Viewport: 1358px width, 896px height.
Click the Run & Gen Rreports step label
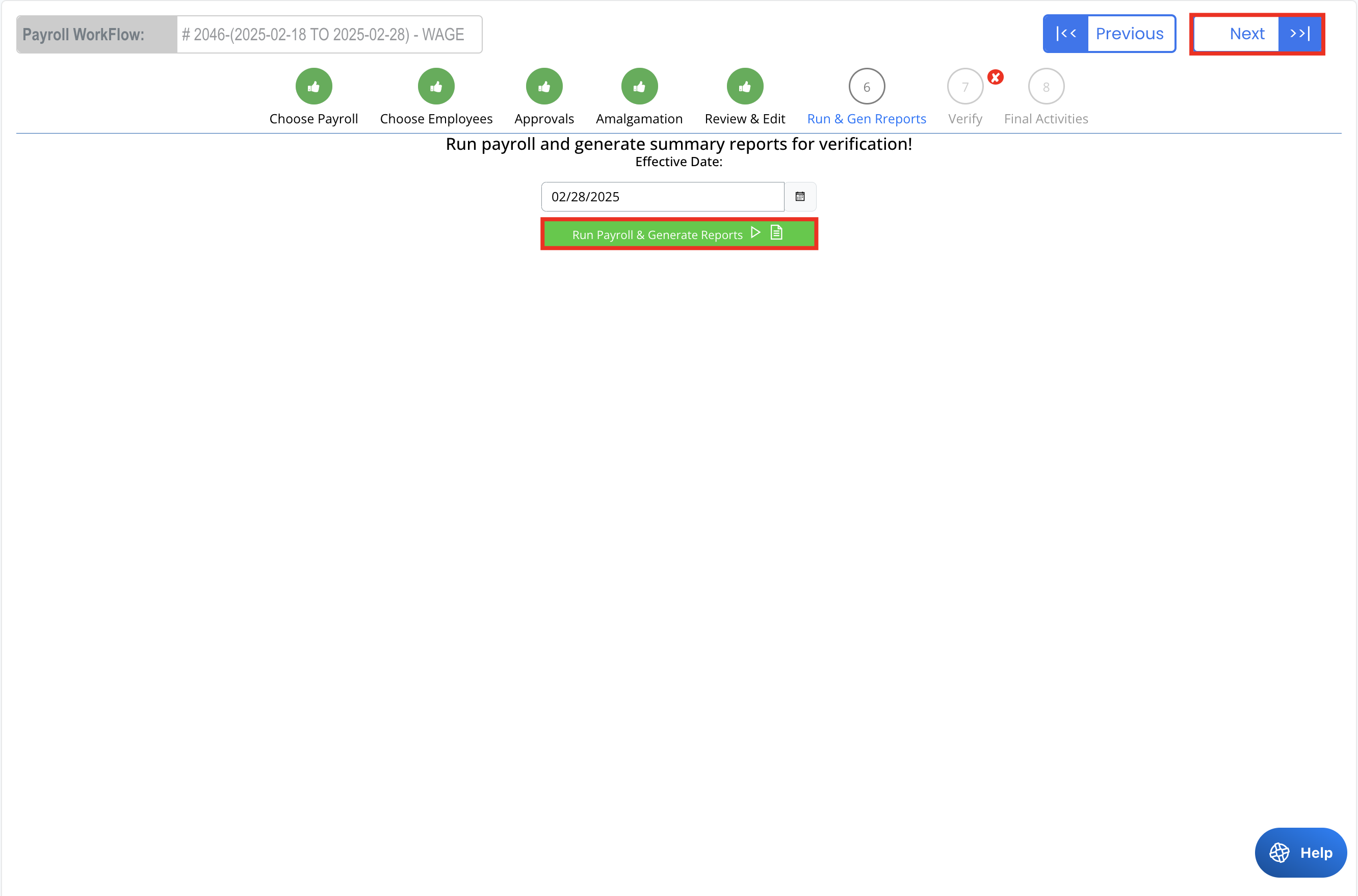click(866, 119)
